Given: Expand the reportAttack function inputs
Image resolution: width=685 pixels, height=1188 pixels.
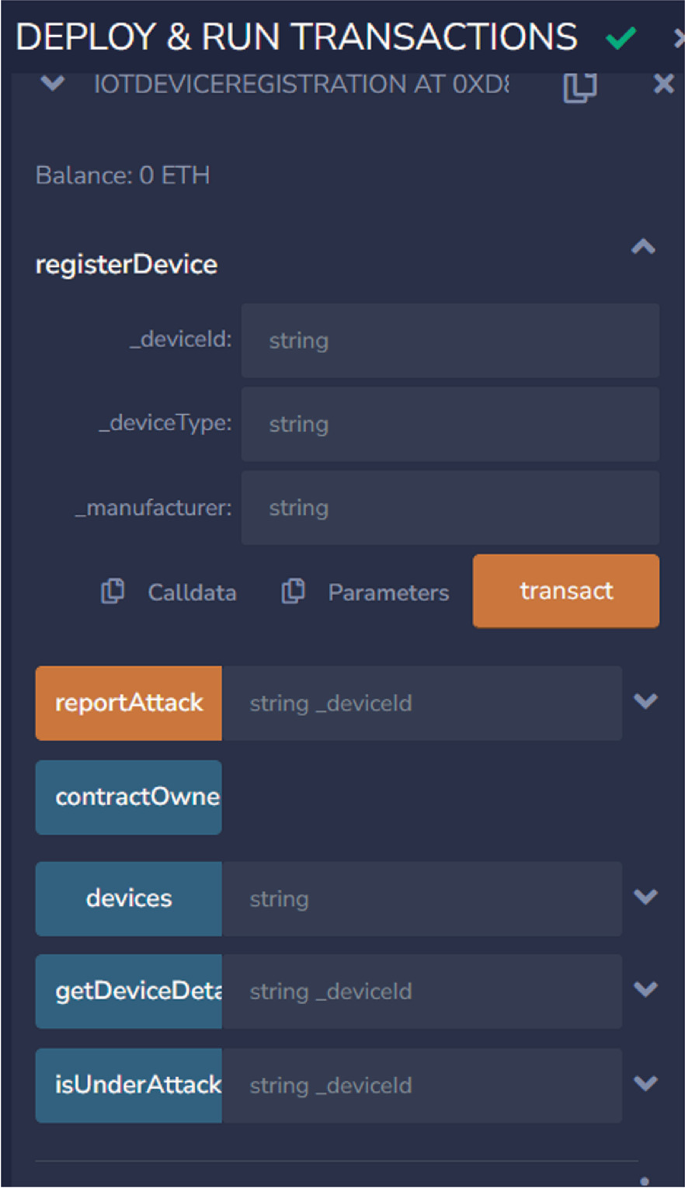Looking at the screenshot, I should [646, 702].
